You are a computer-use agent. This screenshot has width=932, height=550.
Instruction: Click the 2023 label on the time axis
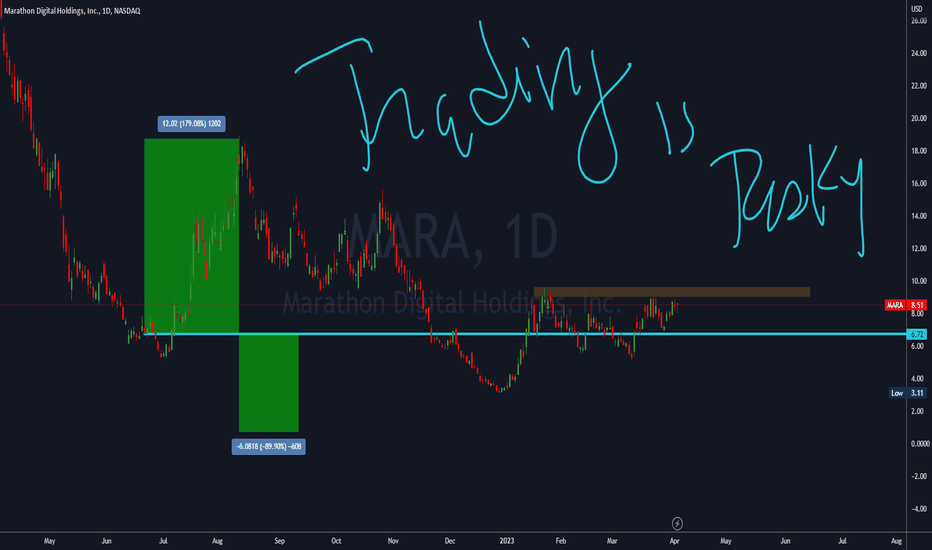tap(506, 541)
